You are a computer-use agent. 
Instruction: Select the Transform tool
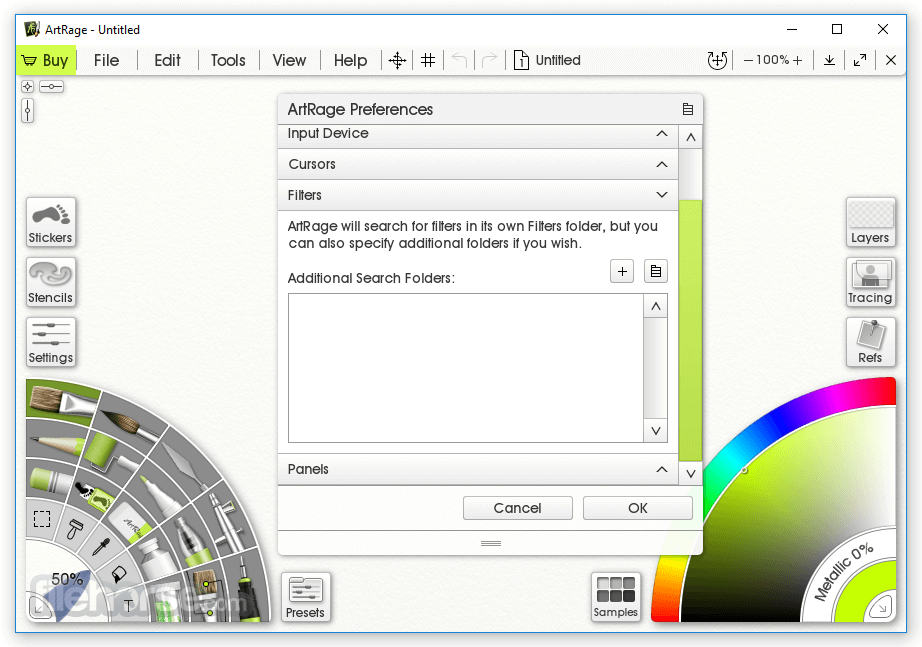[75, 529]
